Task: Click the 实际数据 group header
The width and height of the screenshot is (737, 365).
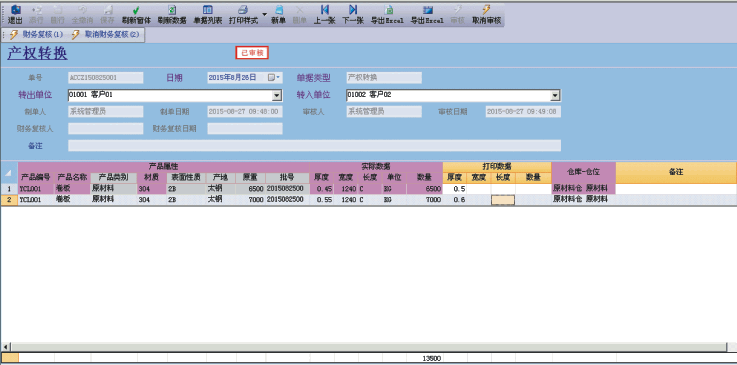Action: [x=376, y=167]
